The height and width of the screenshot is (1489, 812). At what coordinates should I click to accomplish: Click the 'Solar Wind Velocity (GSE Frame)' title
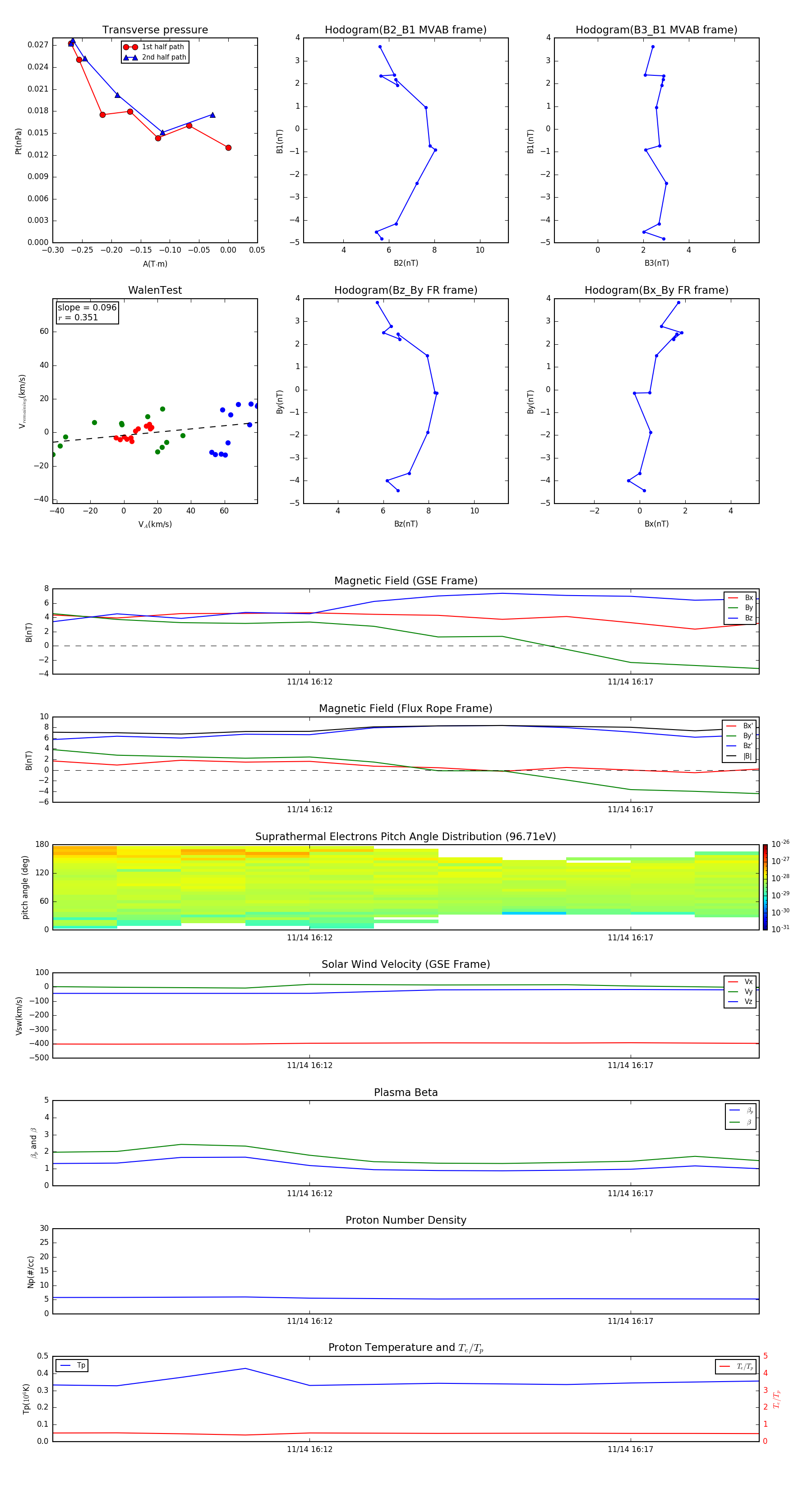406,965
